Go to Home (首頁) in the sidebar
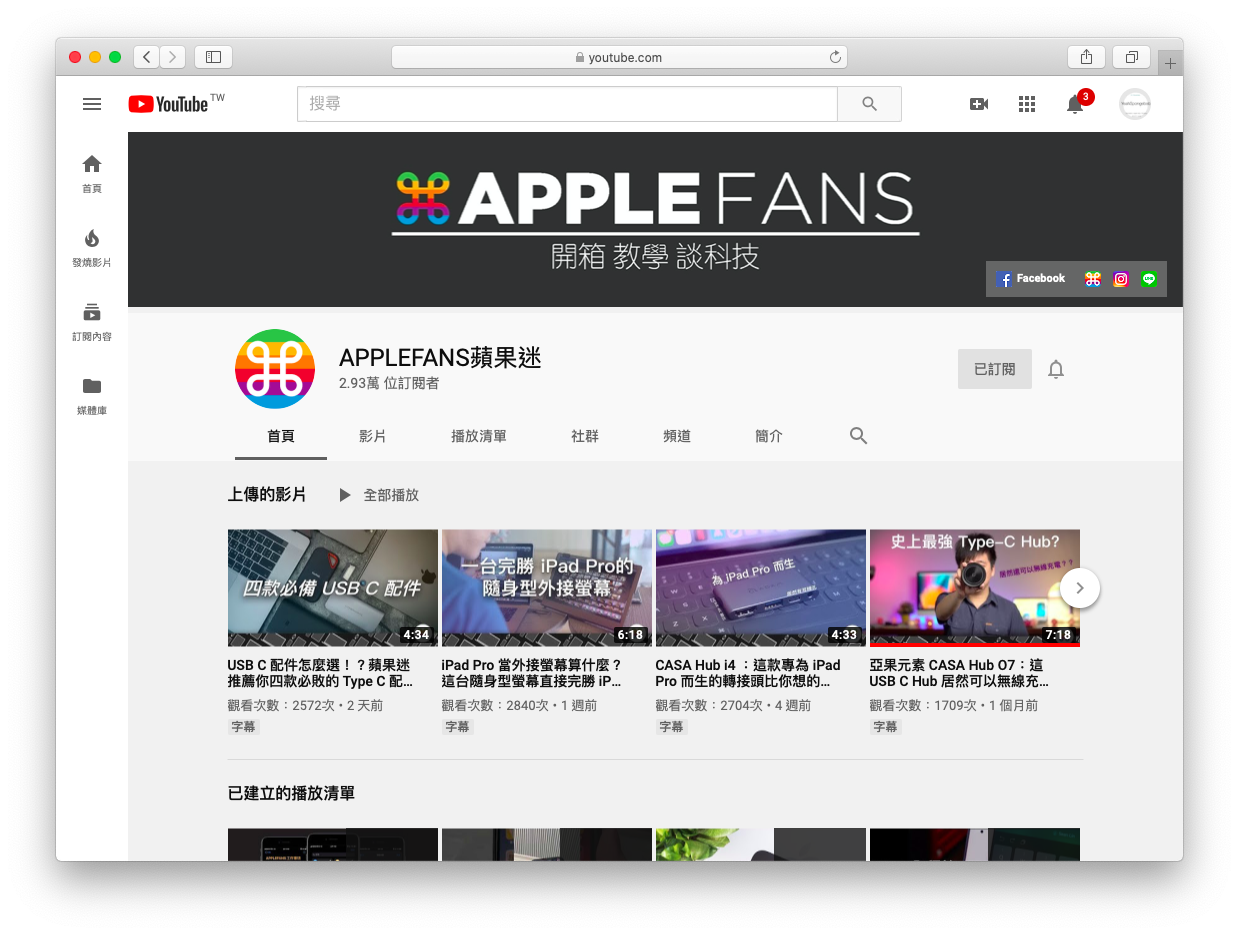Viewport: 1239px width, 935px height. coord(92,173)
